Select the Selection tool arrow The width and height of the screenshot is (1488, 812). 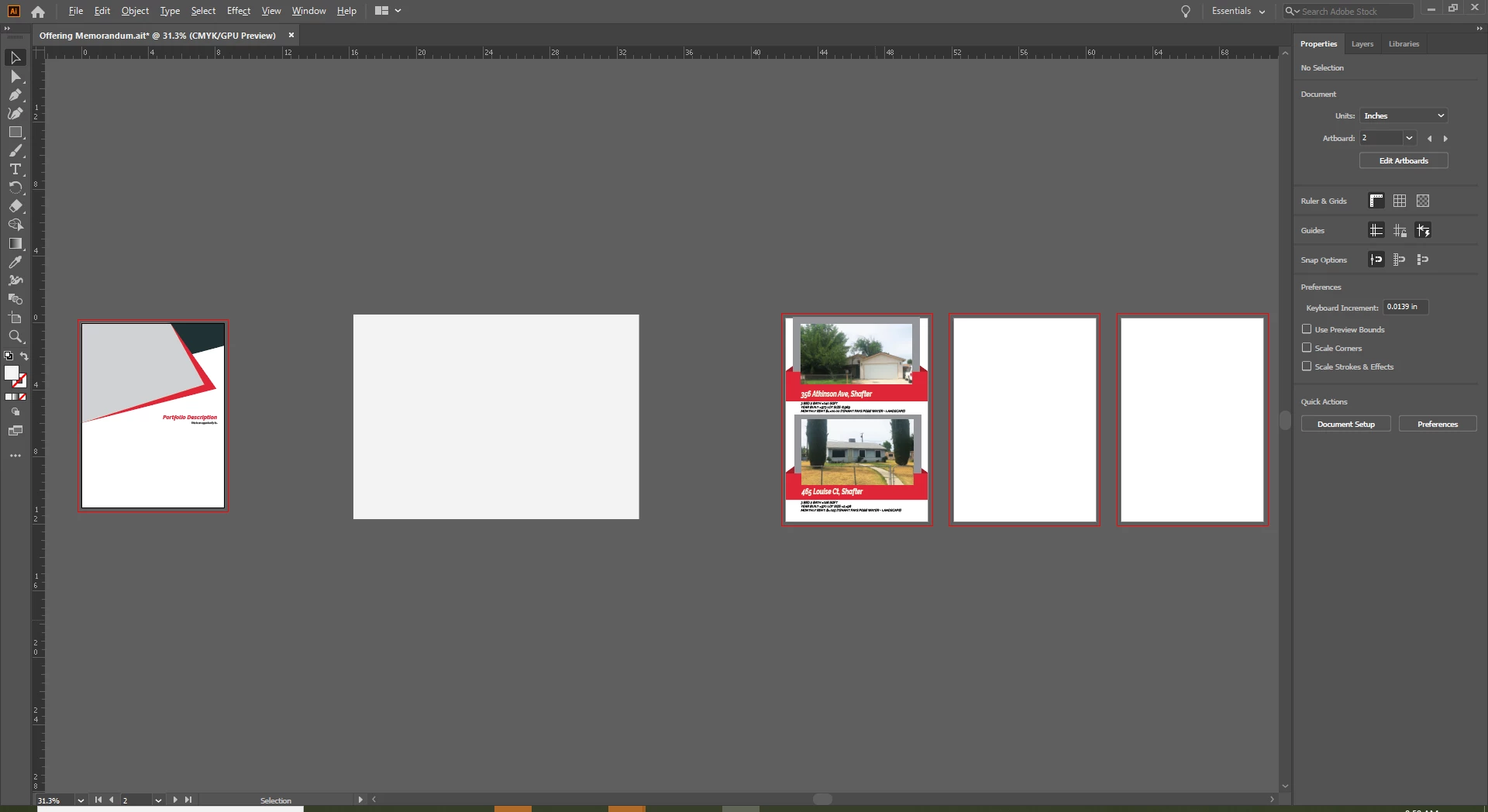(15, 58)
